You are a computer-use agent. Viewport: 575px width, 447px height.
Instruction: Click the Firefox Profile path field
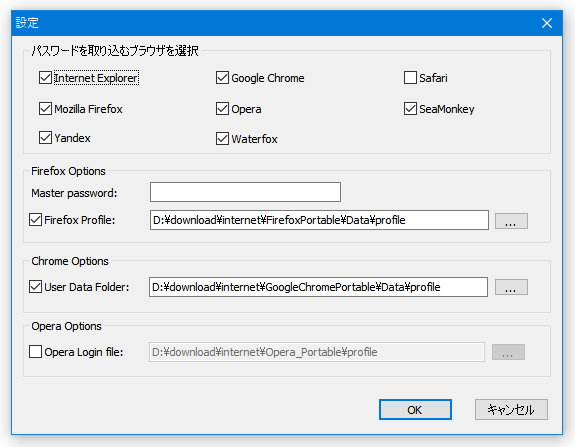click(x=319, y=220)
